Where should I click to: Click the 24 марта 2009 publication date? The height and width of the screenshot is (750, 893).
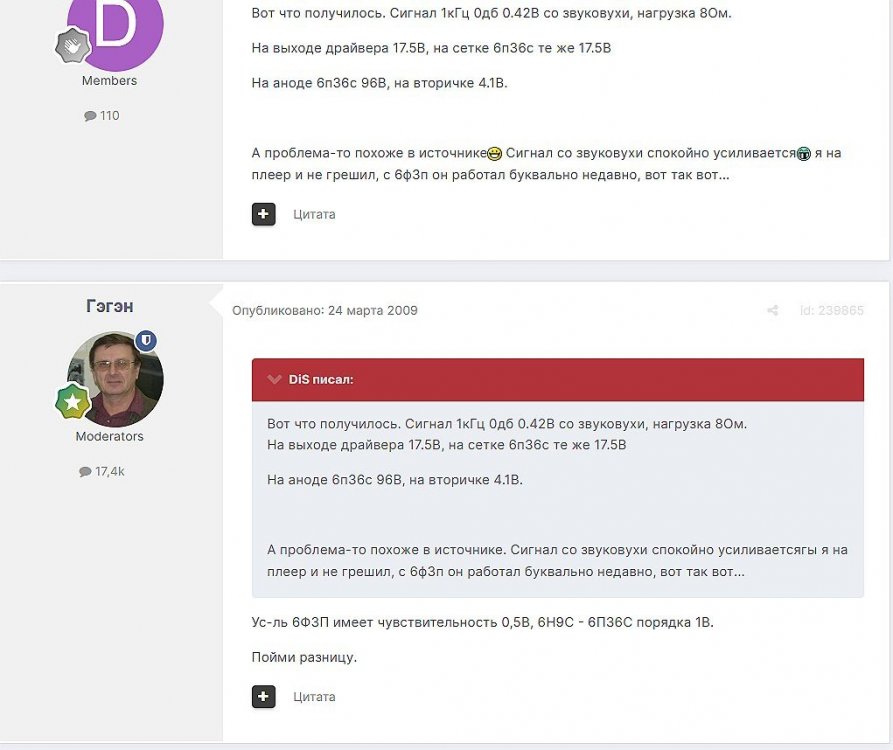click(x=372, y=310)
